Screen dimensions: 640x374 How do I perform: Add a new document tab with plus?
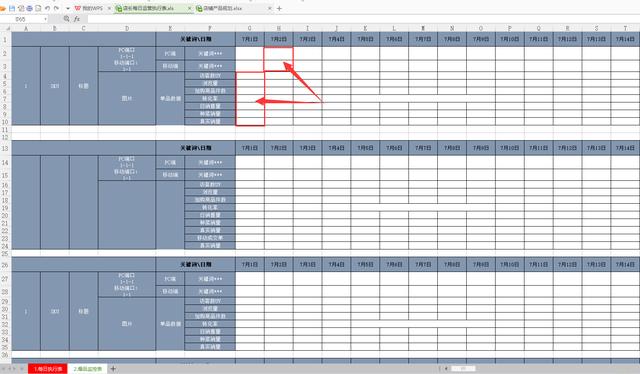[x=279, y=8]
